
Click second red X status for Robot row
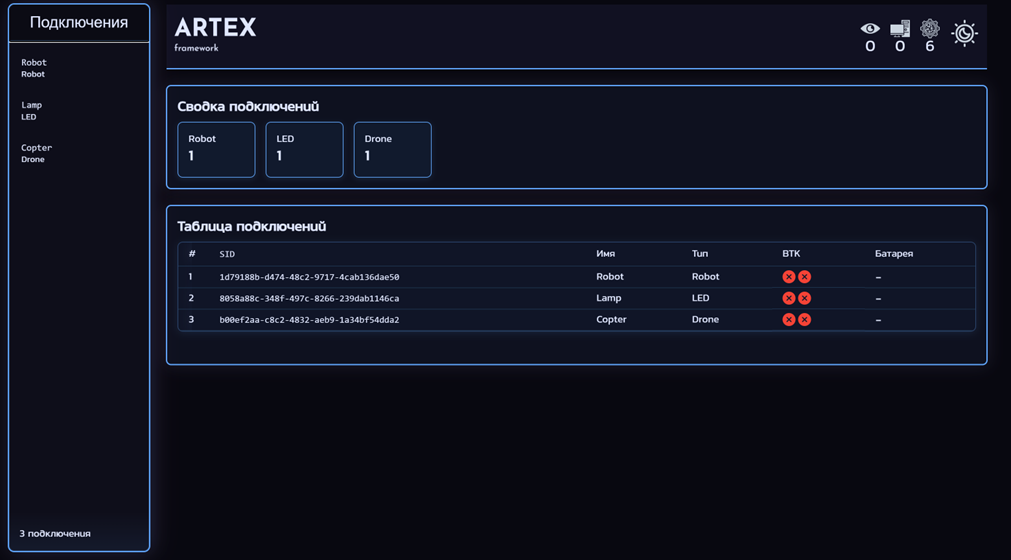pos(804,277)
